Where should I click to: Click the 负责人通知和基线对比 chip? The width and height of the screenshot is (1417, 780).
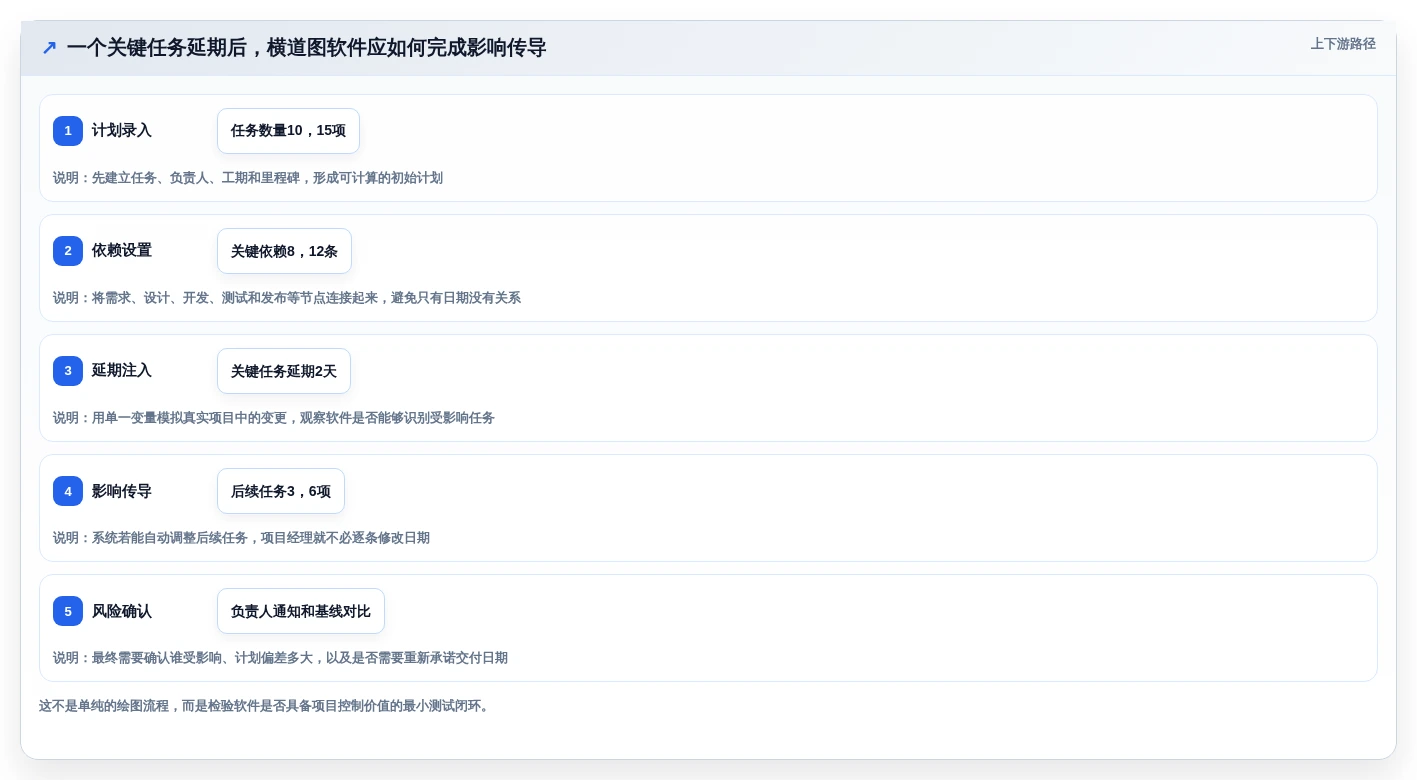[301, 611]
